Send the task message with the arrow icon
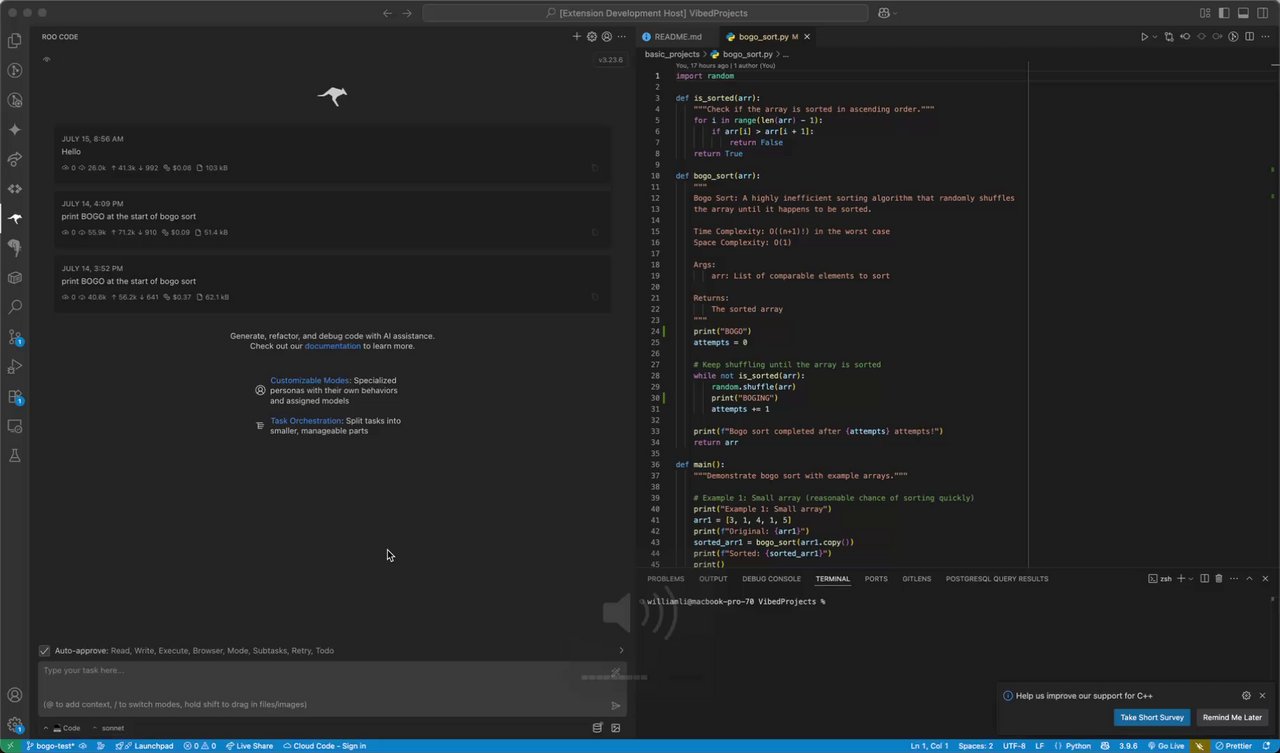Screen dimensions: 1280x753 [616, 705]
